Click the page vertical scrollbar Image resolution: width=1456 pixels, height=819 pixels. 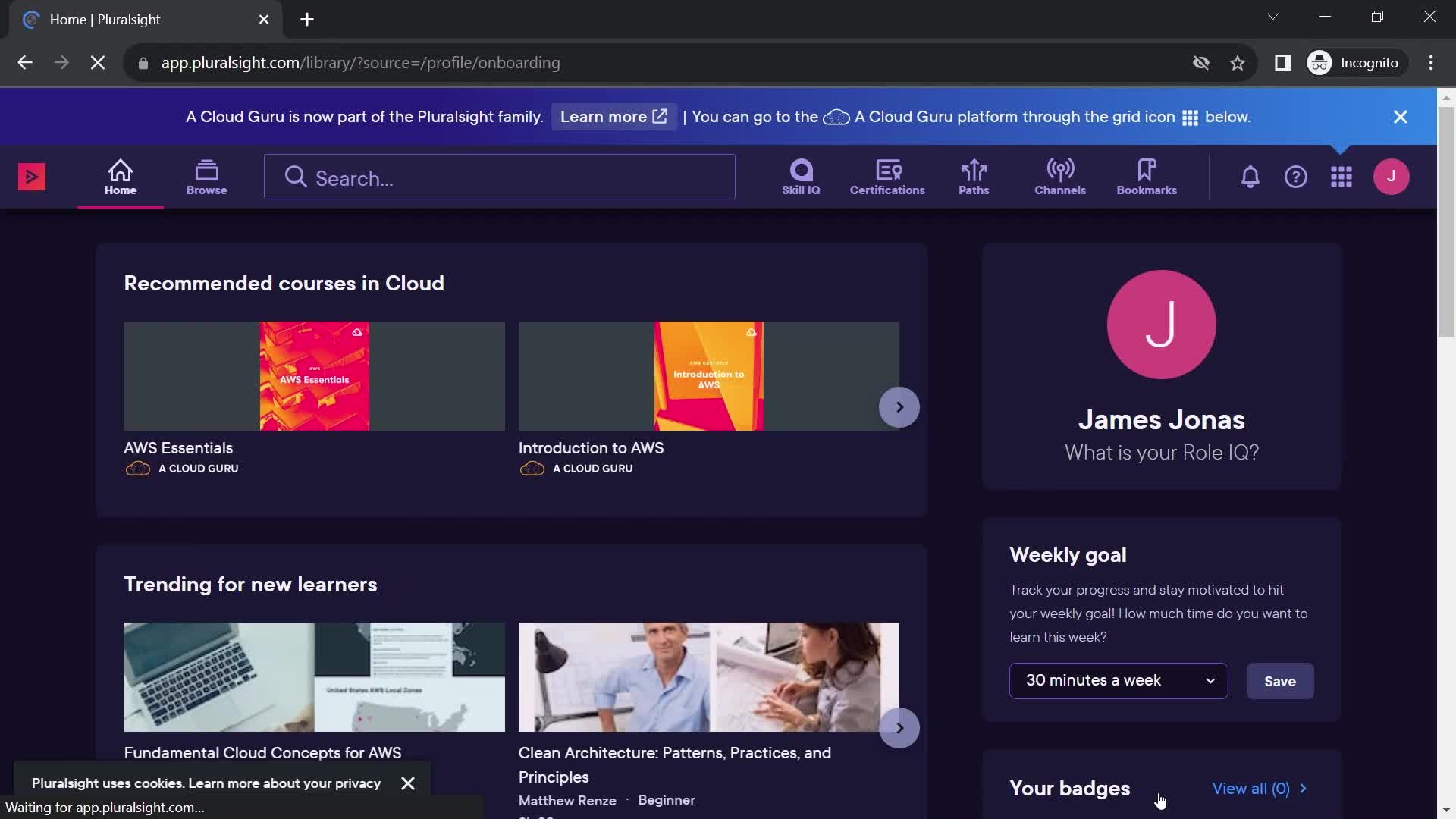[1446, 221]
